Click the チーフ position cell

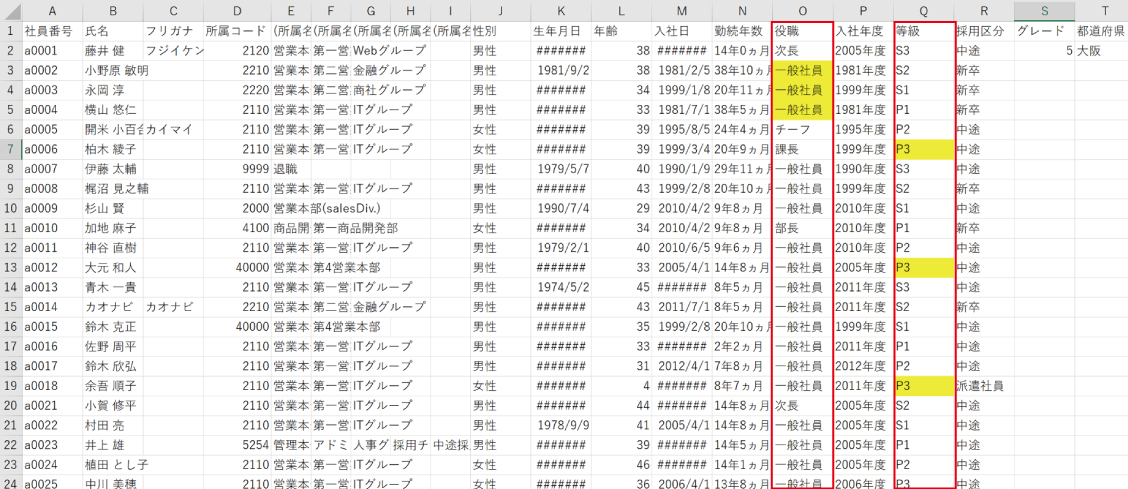click(802, 129)
